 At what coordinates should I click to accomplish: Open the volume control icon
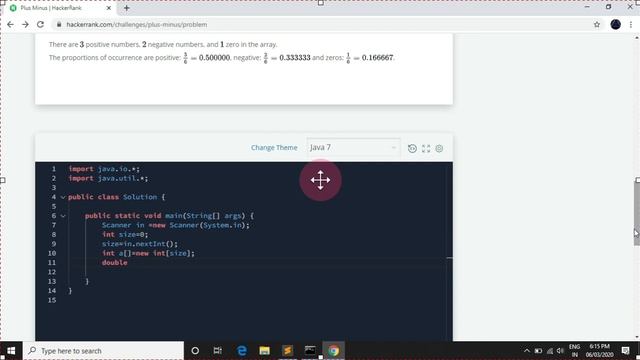[x=560, y=351]
